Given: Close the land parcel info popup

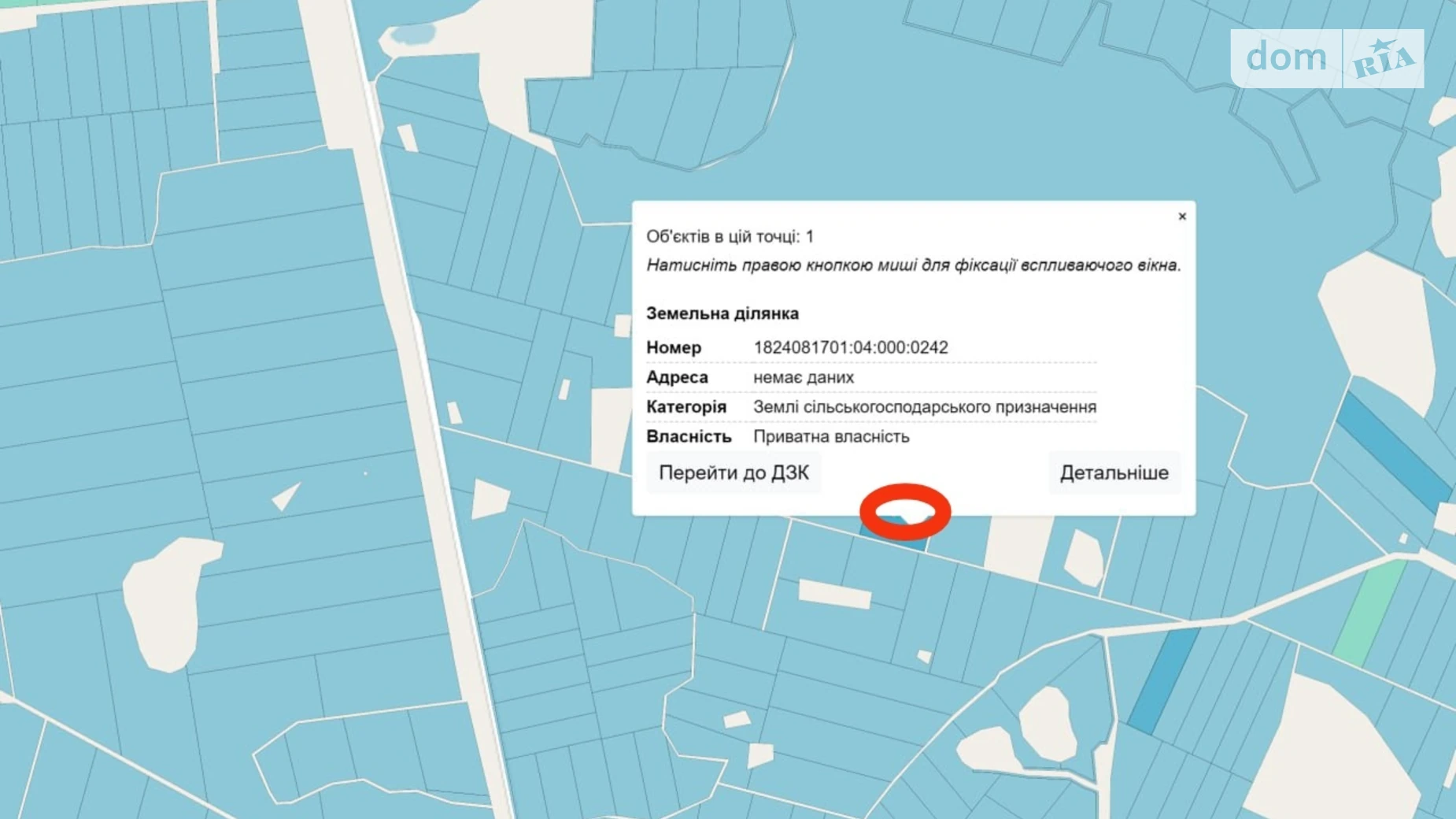Looking at the screenshot, I should pyautogui.click(x=1181, y=217).
